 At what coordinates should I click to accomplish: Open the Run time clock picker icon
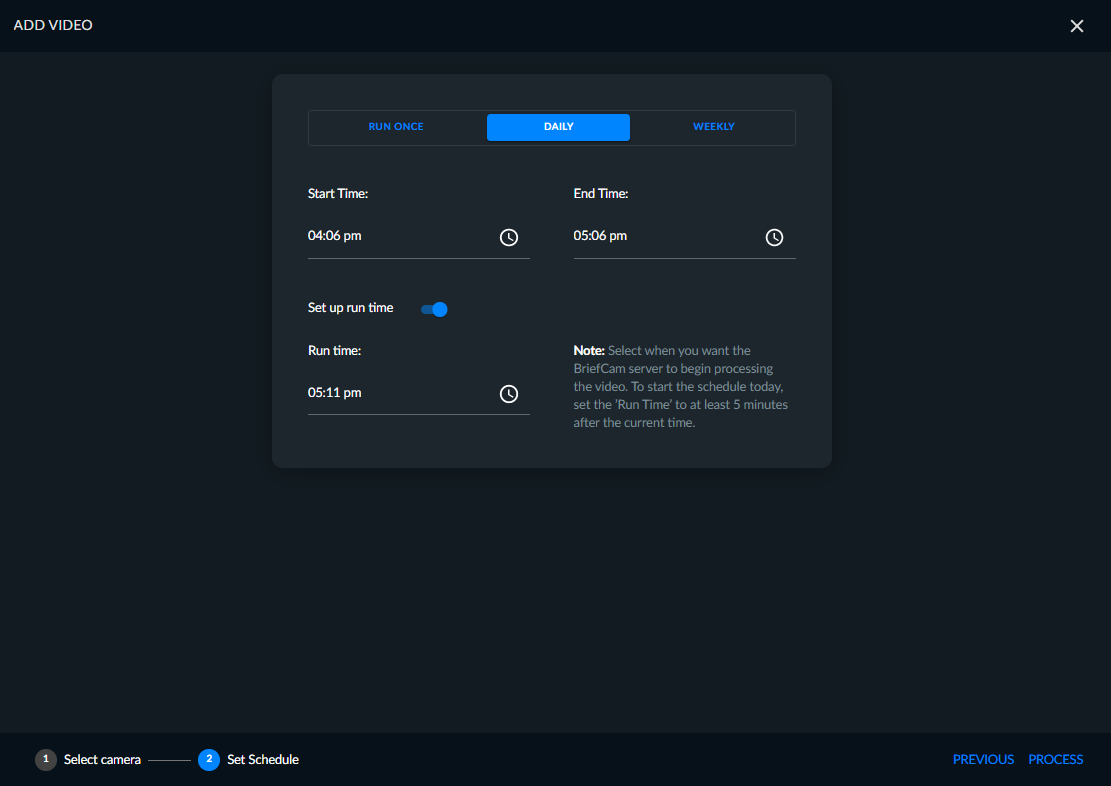tap(509, 394)
